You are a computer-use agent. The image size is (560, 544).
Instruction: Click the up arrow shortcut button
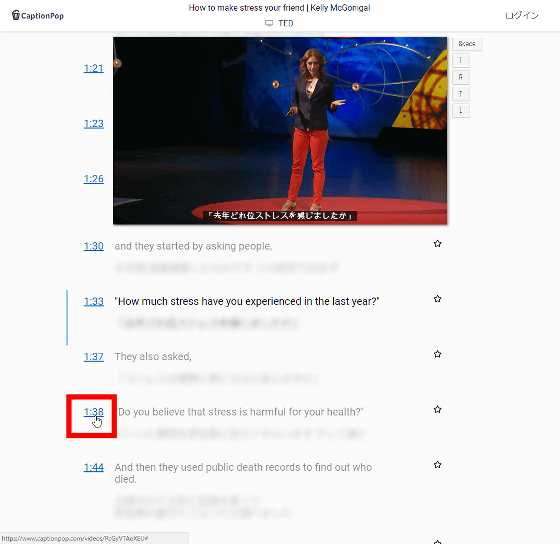[x=461, y=94]
